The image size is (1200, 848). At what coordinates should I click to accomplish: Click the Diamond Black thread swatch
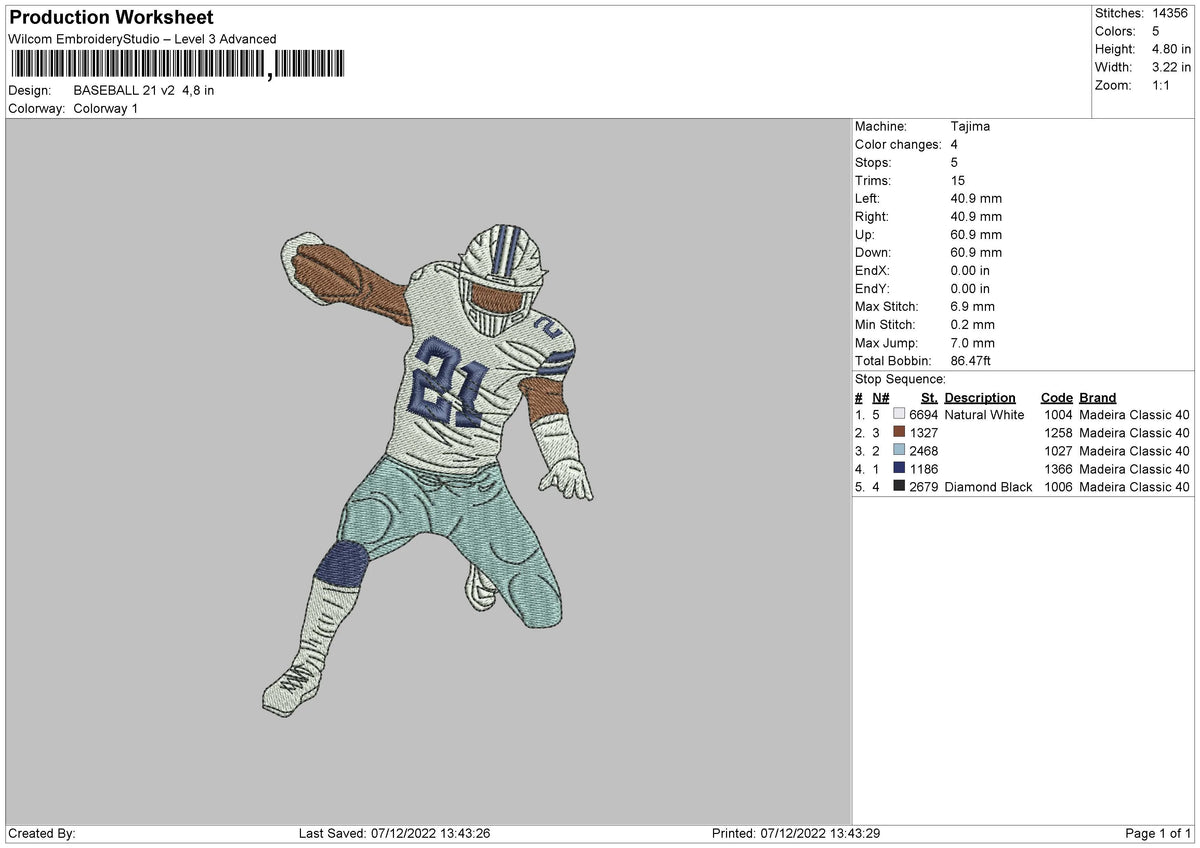coord(899,486)
